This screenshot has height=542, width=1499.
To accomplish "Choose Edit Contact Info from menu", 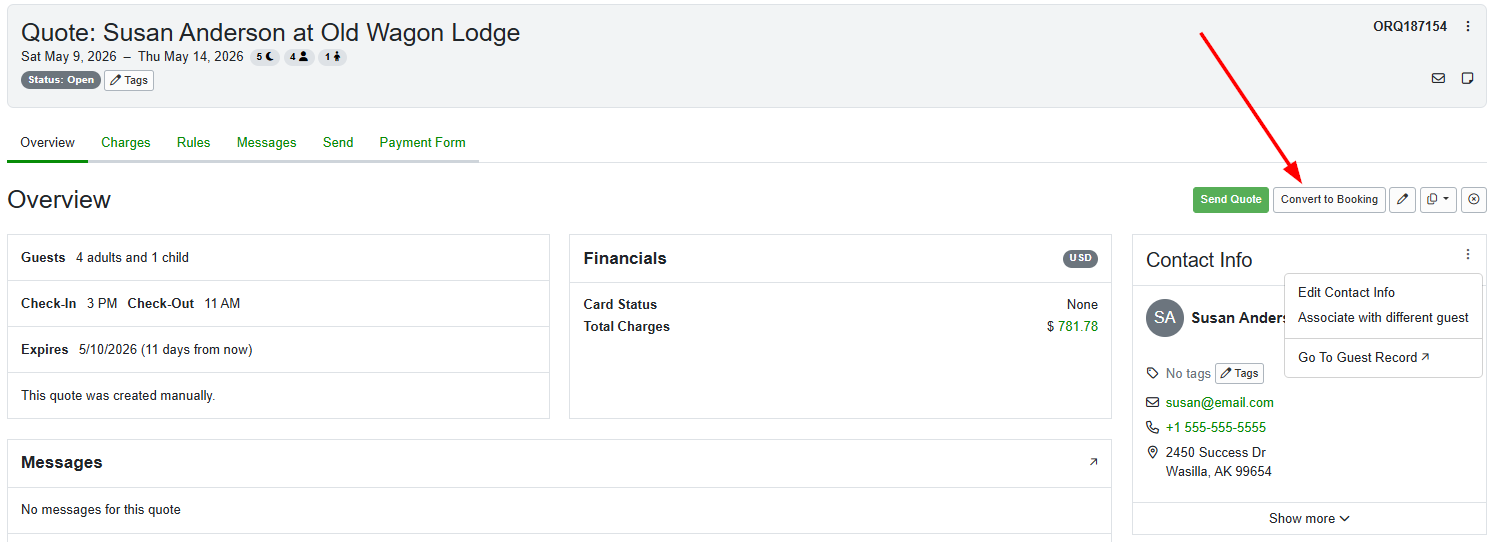I will [x=1346, y=292].
